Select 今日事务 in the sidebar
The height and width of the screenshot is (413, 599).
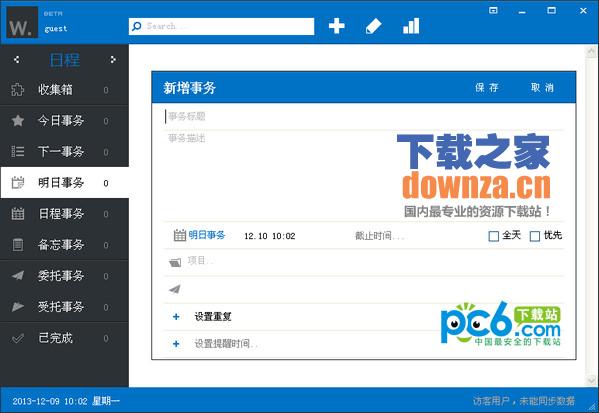(x=65, y=121)
